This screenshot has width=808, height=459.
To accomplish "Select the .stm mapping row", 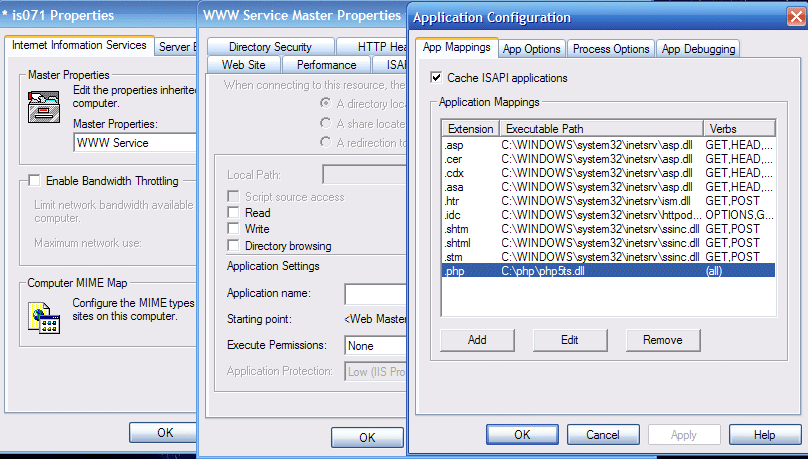I will 609,257.
